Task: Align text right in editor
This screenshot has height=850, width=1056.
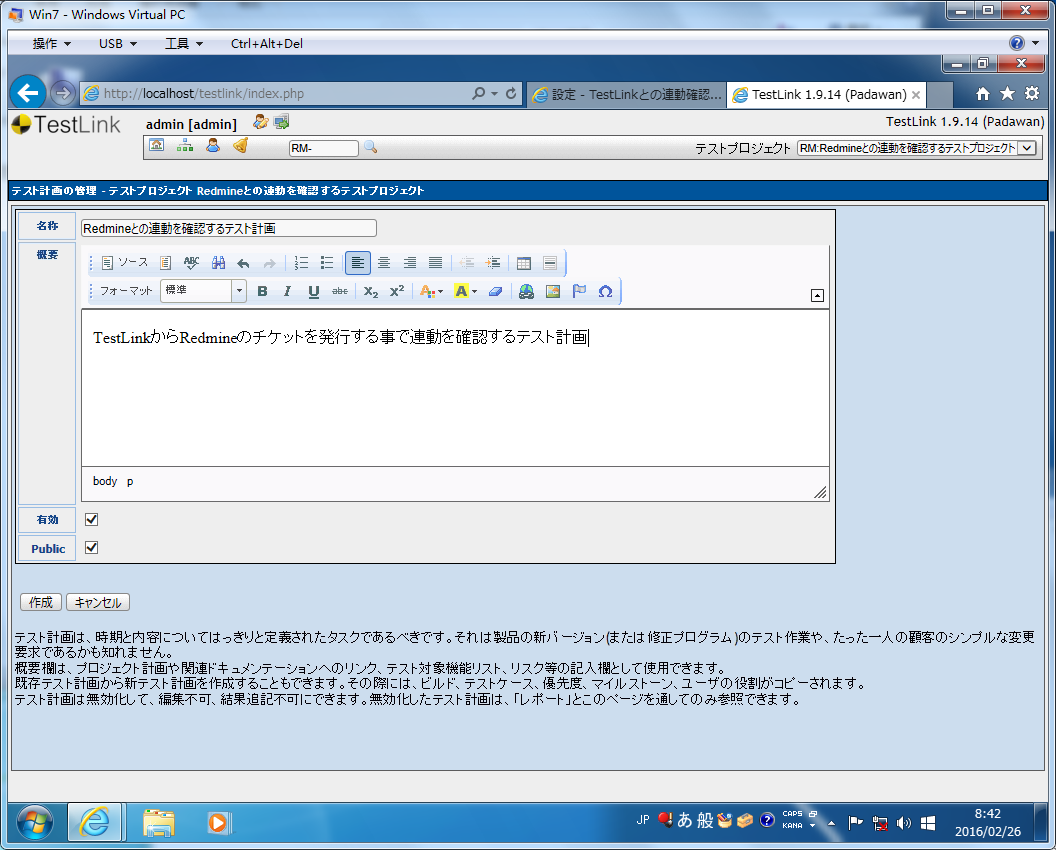Action: click(x=409, y=263)
